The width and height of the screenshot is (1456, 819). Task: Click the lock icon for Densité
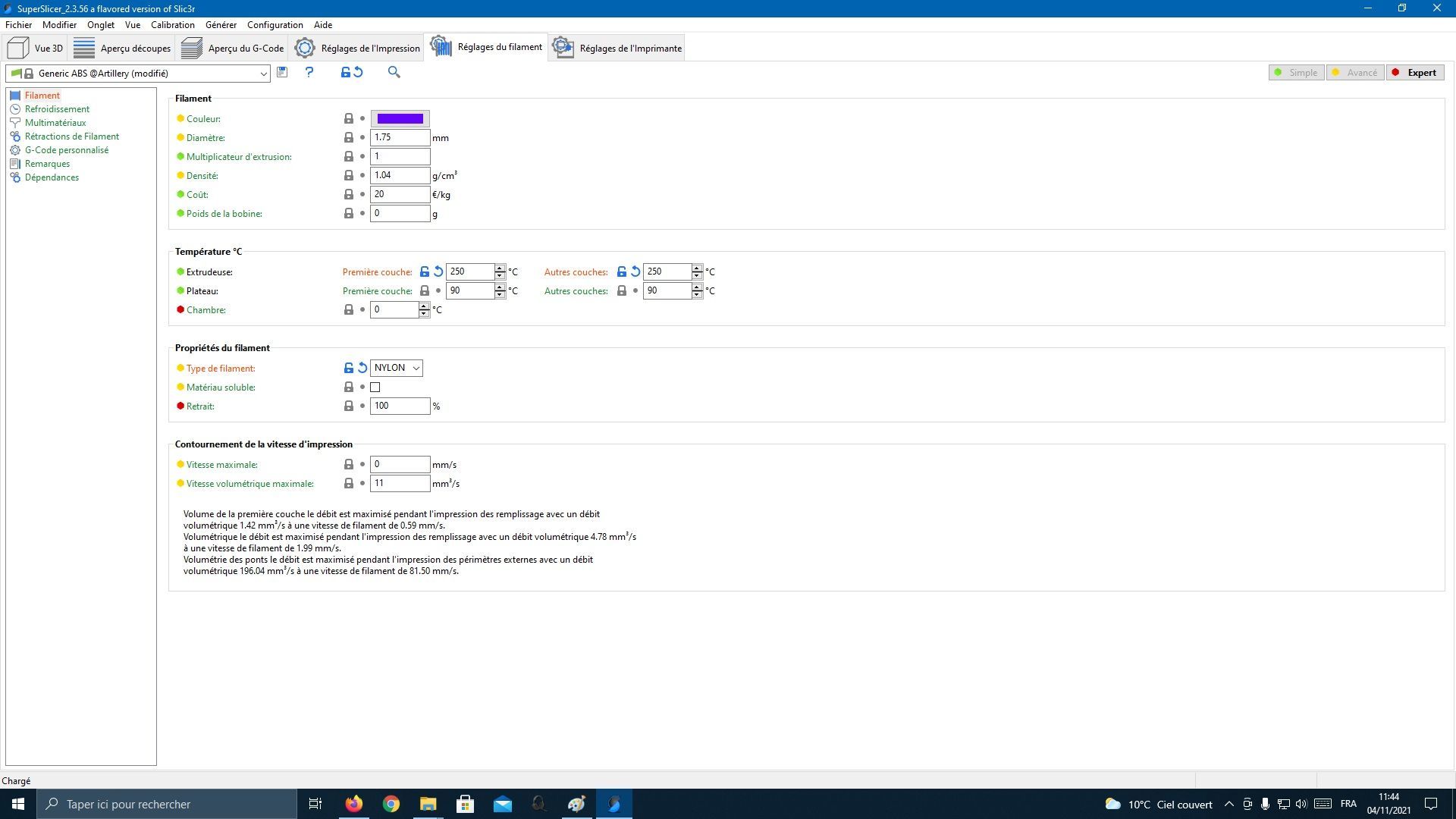(349, 175)
